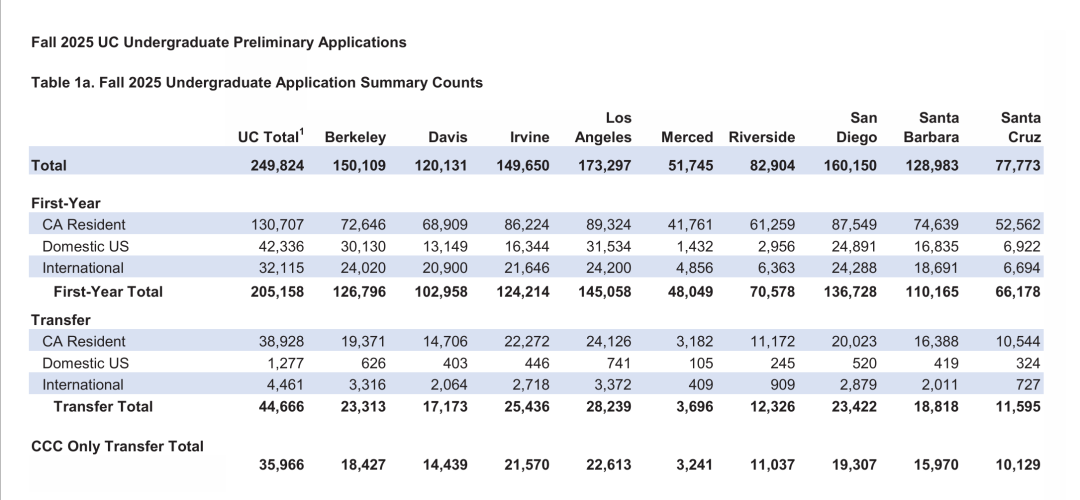Click the 'Total' row label

[49, 165]
